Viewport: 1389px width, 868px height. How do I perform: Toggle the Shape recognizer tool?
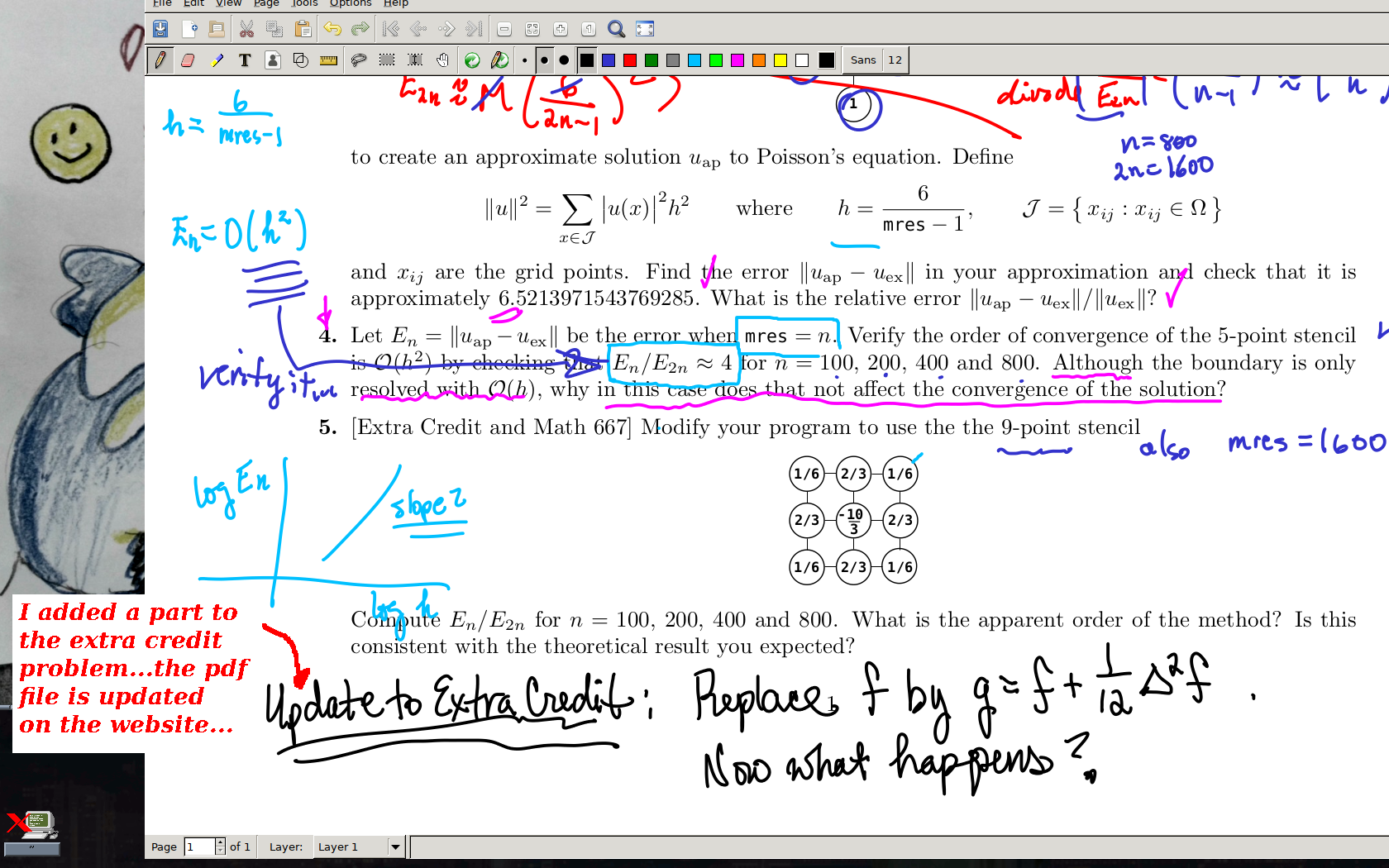301,60
